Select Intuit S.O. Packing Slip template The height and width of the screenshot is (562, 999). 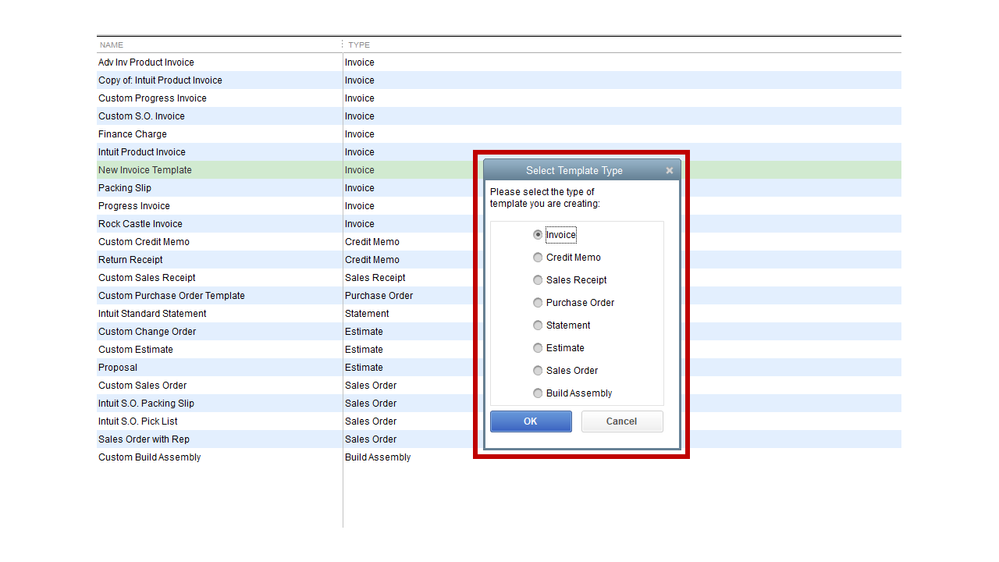coord(146,403)
